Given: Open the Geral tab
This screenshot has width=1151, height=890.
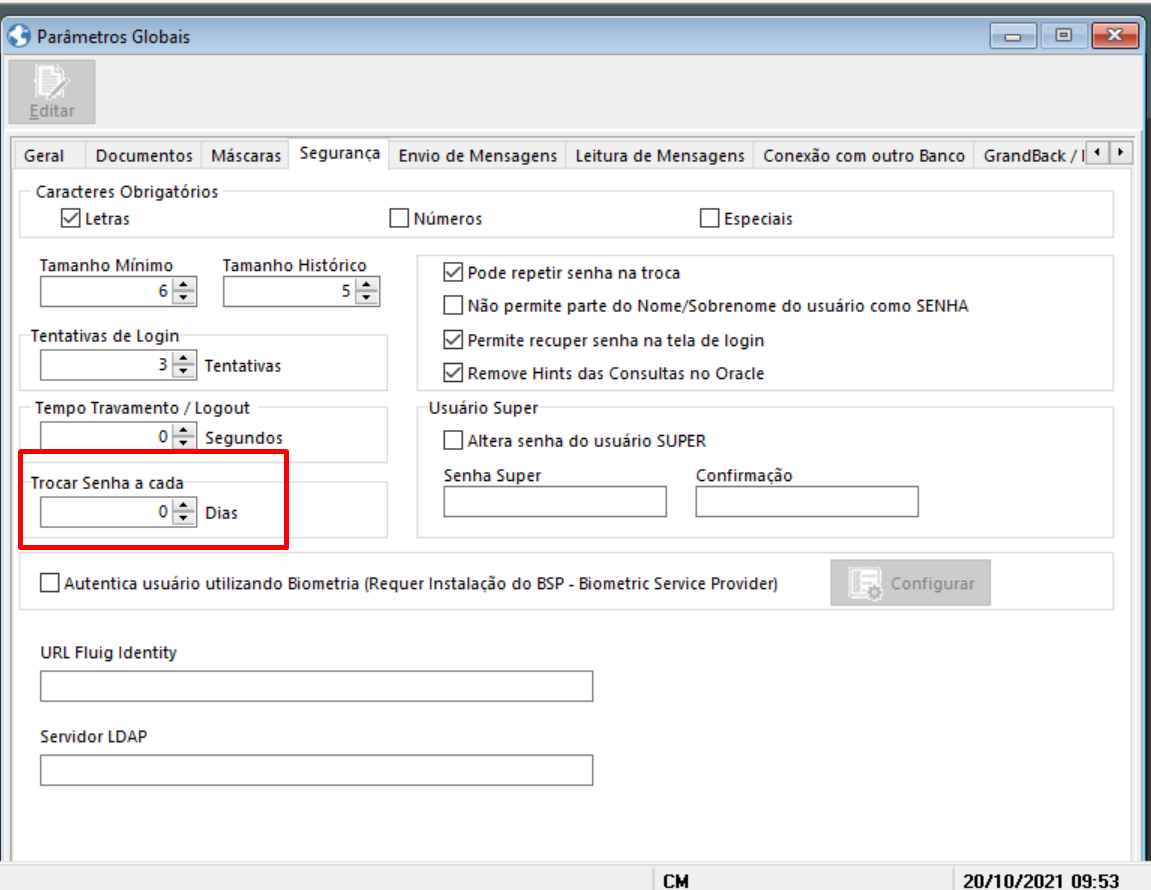Looking at the screenshot, I should pyautogui.click(x=44, y=156).
